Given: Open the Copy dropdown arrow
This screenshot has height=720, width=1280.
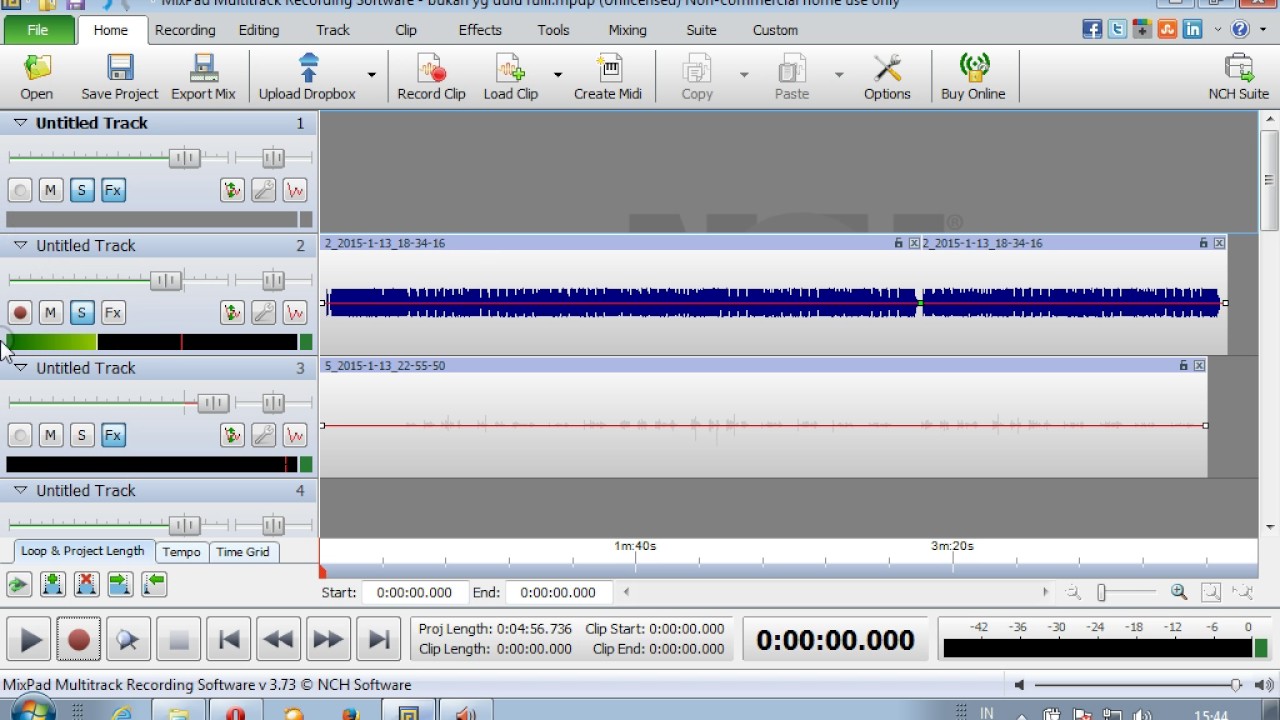Looking at the screenshot, I should coord(744,75).
